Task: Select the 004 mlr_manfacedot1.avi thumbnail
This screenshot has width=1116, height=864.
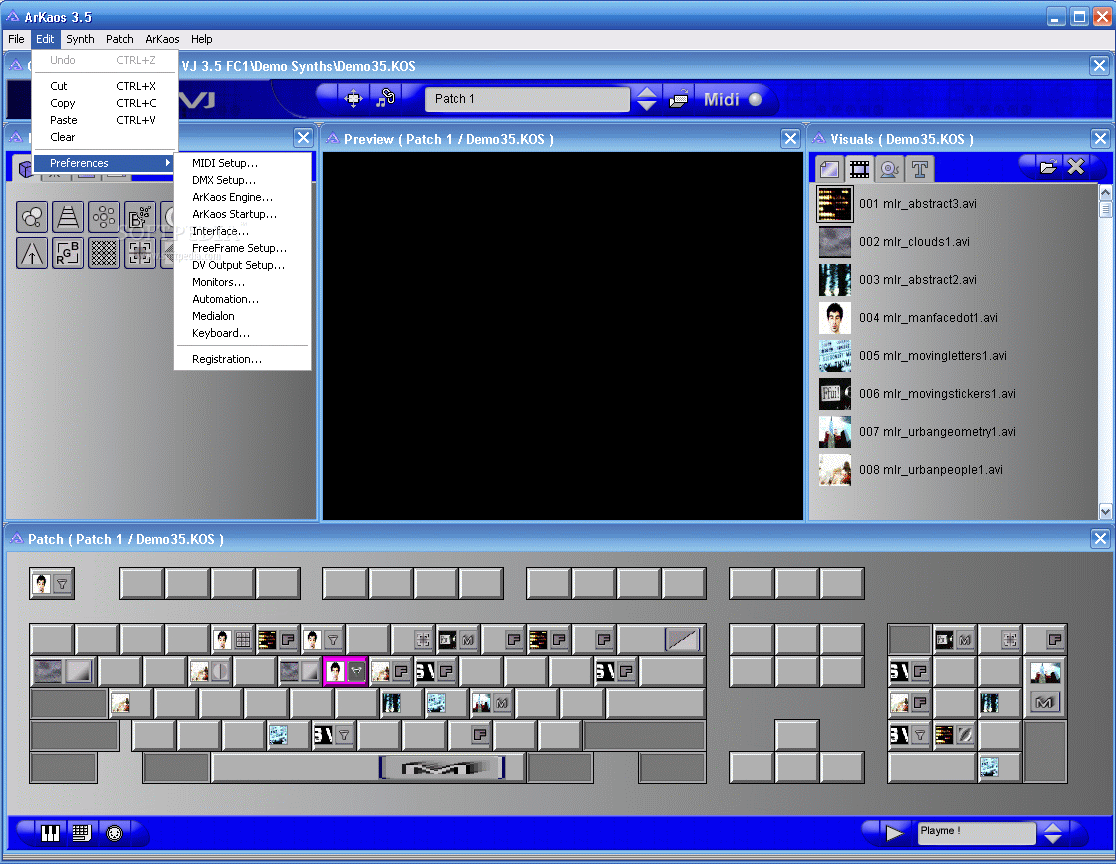Action: [x=834, y=318]
